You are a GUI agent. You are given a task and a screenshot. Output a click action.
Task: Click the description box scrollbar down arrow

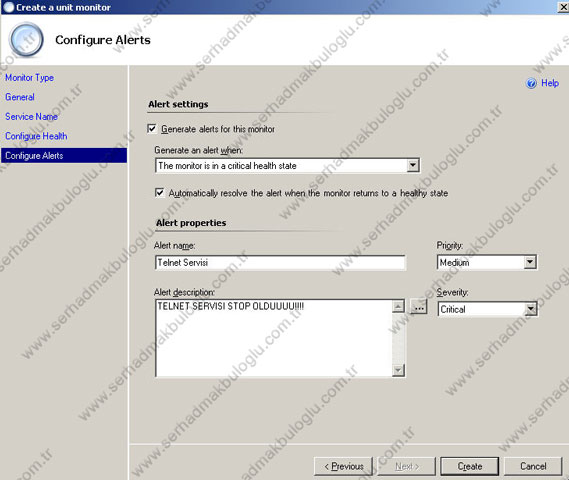coord(398,370)
